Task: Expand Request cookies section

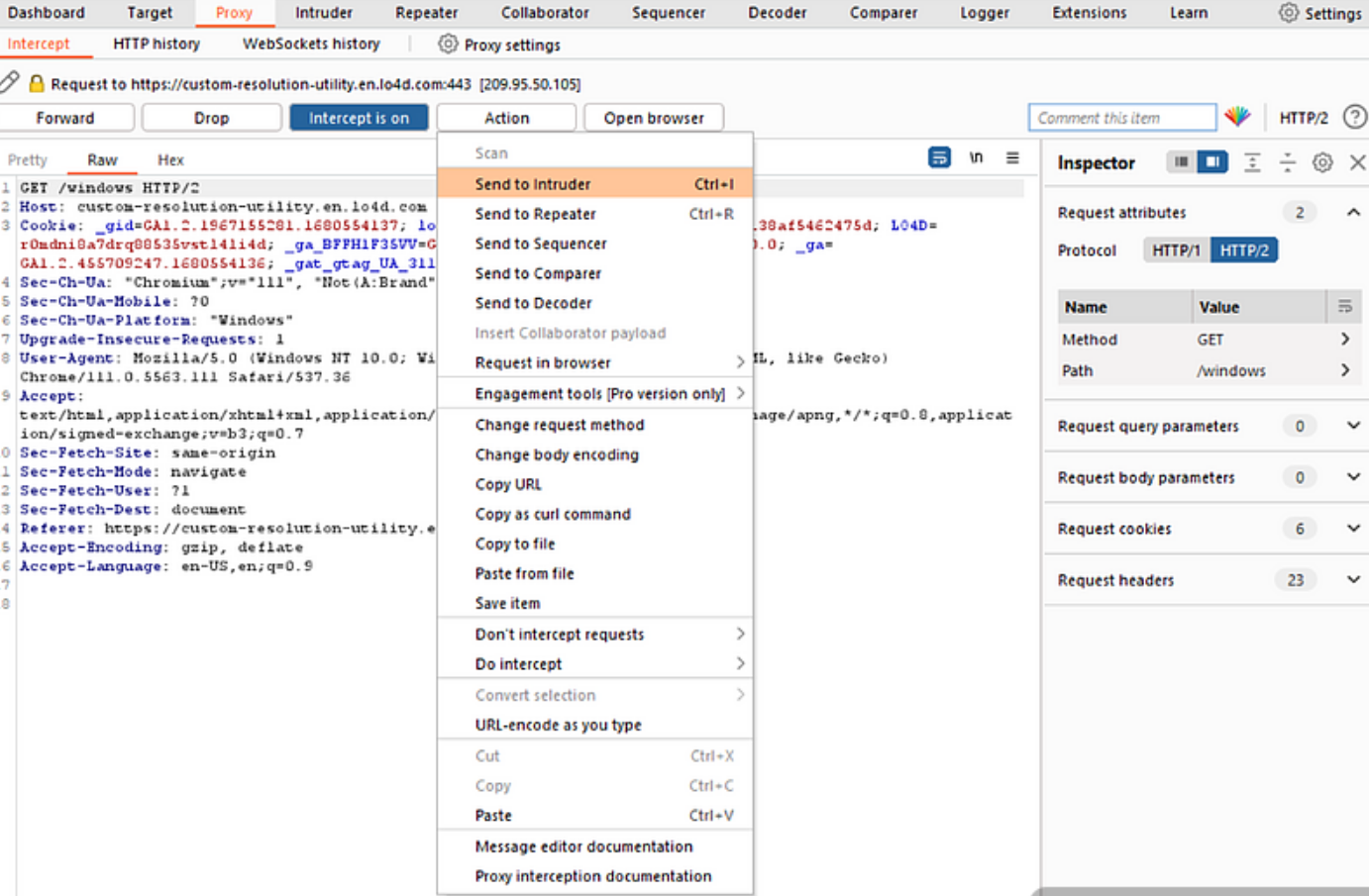Action: coord(1353,529)
